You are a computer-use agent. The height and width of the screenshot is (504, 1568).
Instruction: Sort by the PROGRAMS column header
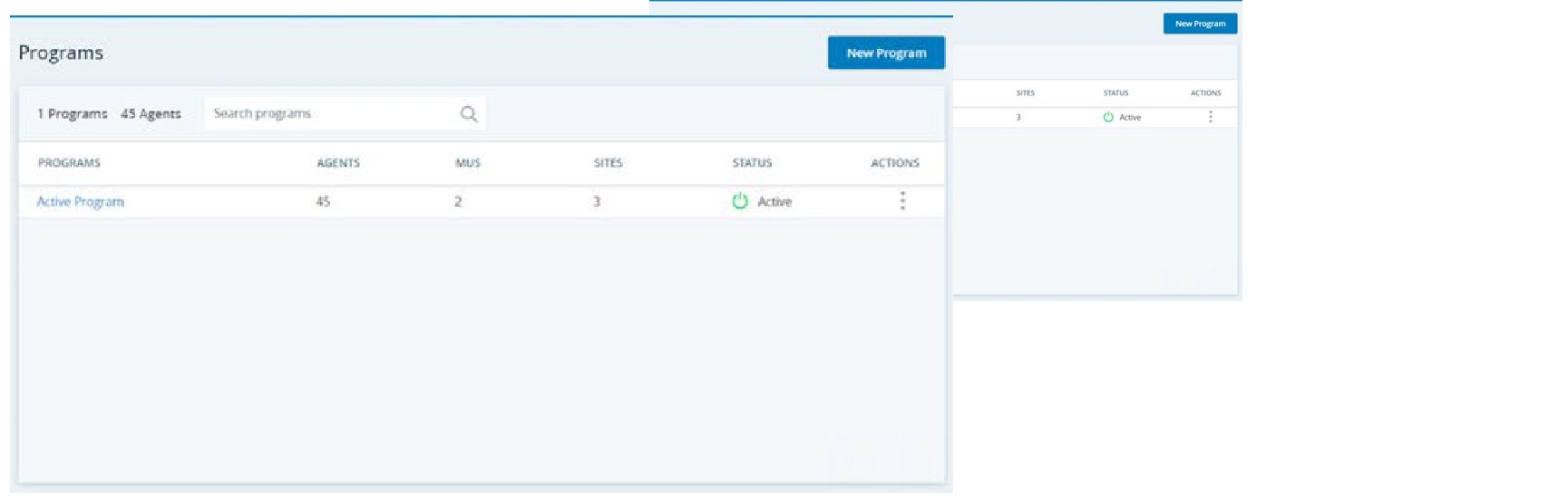pyautogui.click(x=69, y=163)
